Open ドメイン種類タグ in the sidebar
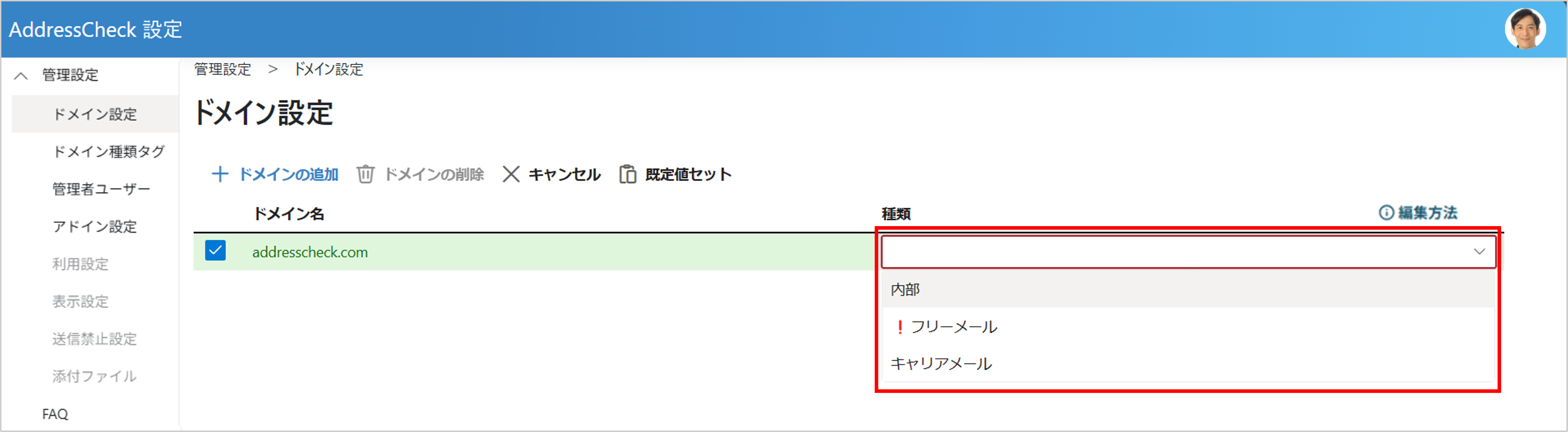 pos(108,151)
